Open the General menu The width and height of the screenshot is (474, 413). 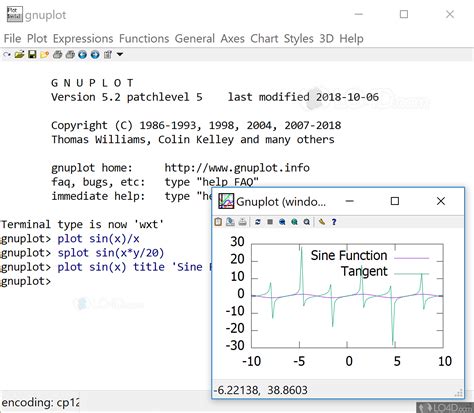coord(195,39)
